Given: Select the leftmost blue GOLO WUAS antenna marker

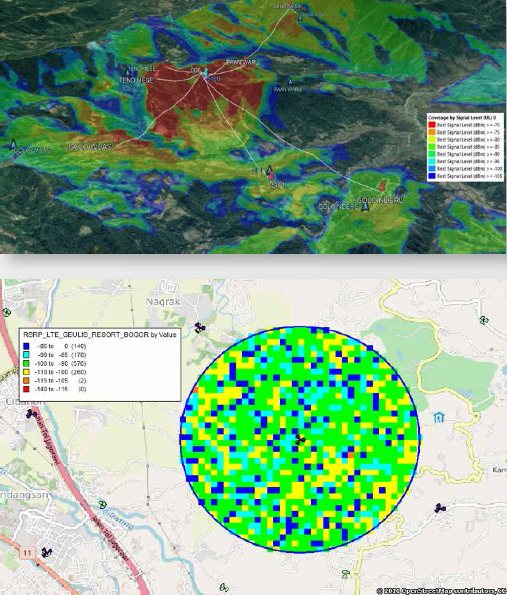Looking at the screenshot, I should tap(14, 144).
